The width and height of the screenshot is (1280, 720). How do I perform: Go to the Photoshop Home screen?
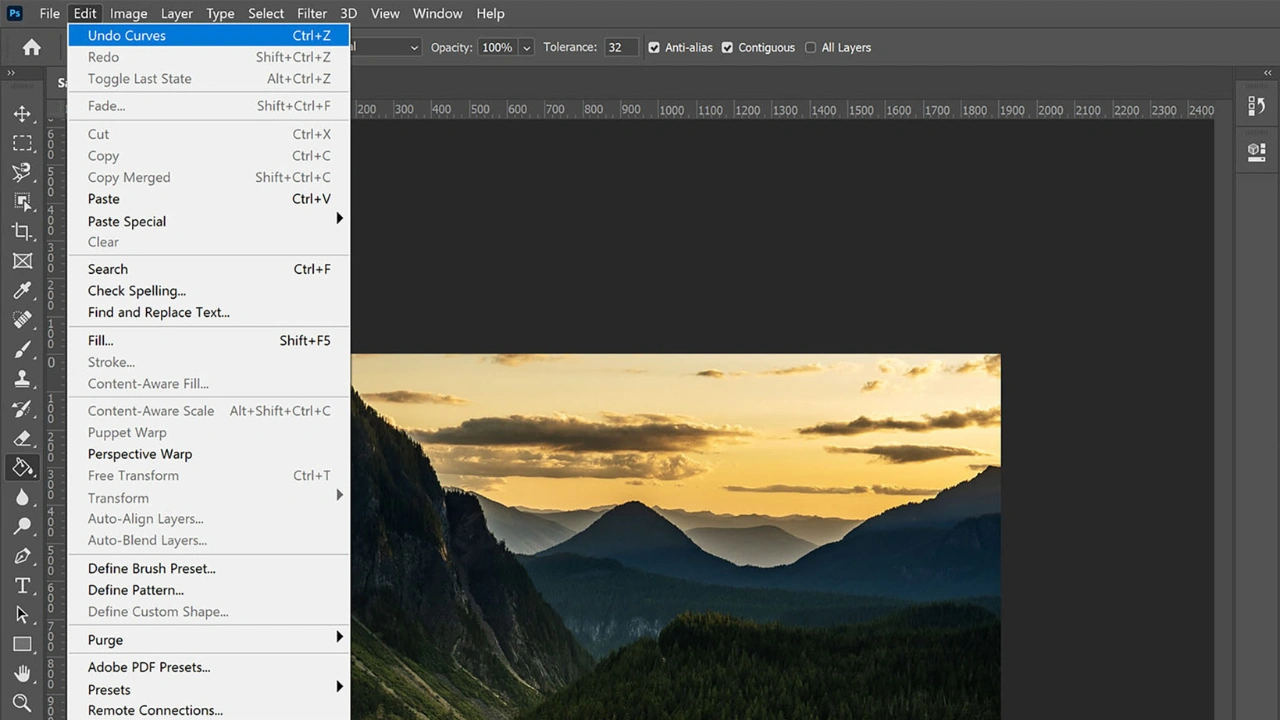pyautogui.click(x=31, y=47)
